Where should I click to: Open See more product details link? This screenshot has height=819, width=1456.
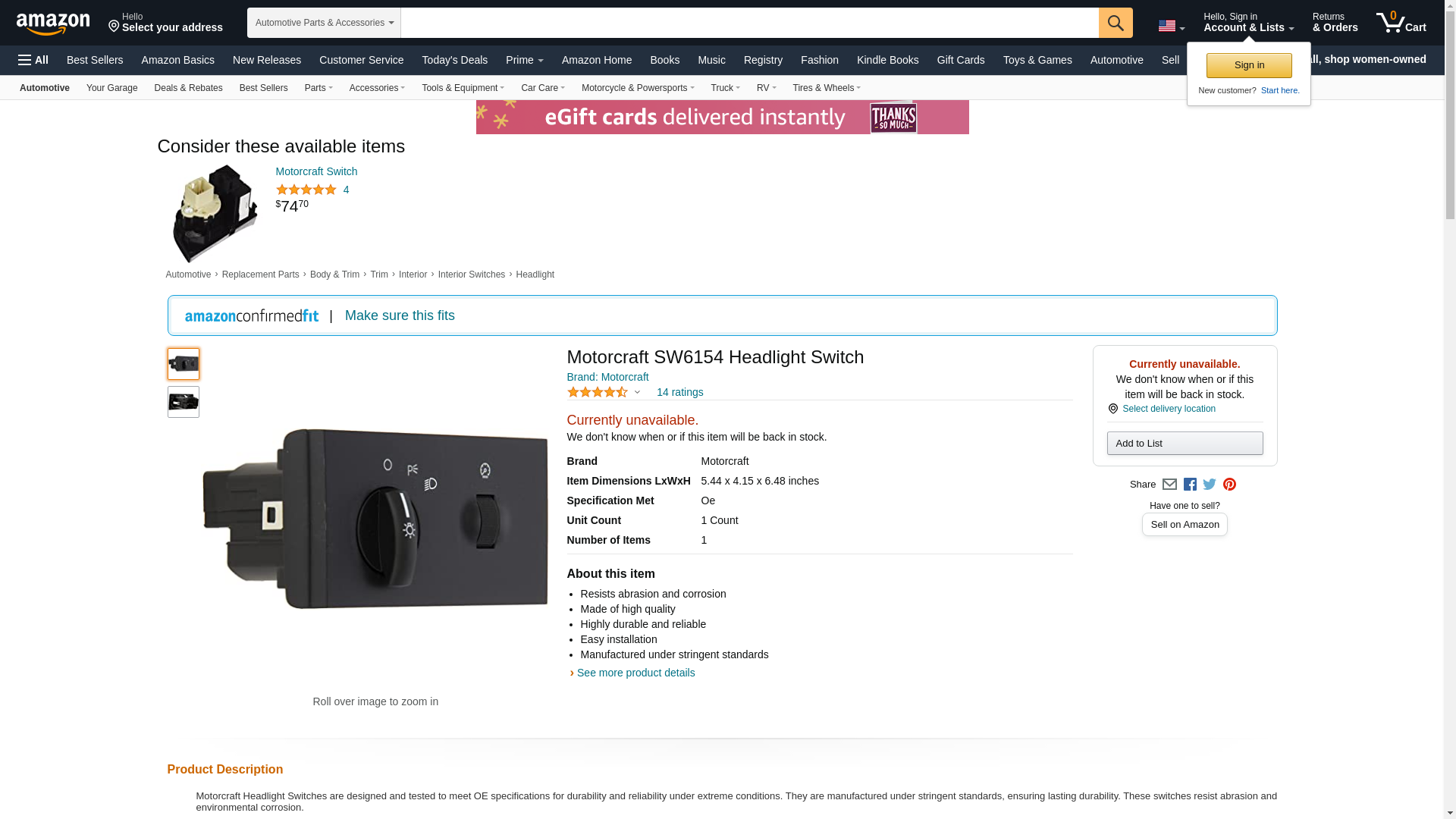tap(635, 673)
